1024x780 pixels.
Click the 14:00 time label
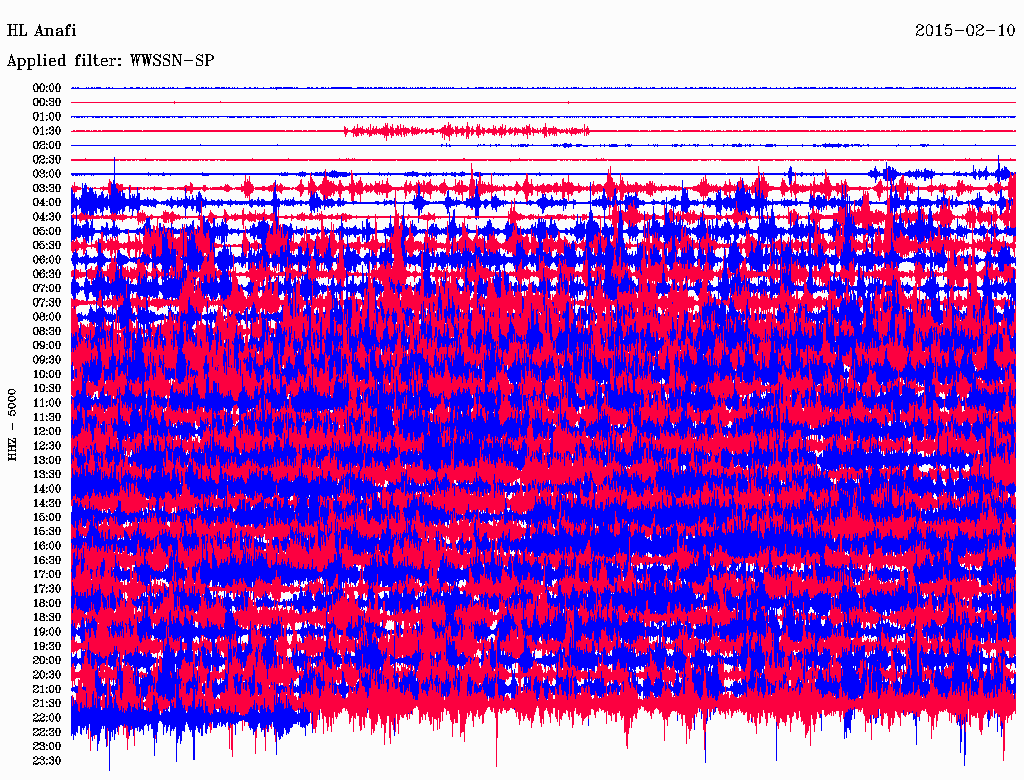click(x=46, y=489)
